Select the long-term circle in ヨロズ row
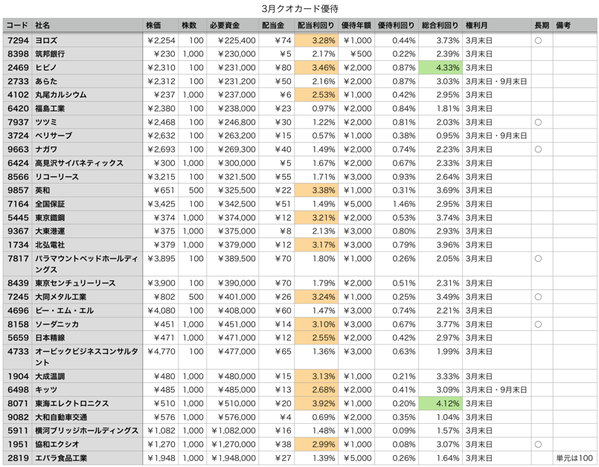The width and height of the screenshot is (599, 467). [x=538, y=41]
